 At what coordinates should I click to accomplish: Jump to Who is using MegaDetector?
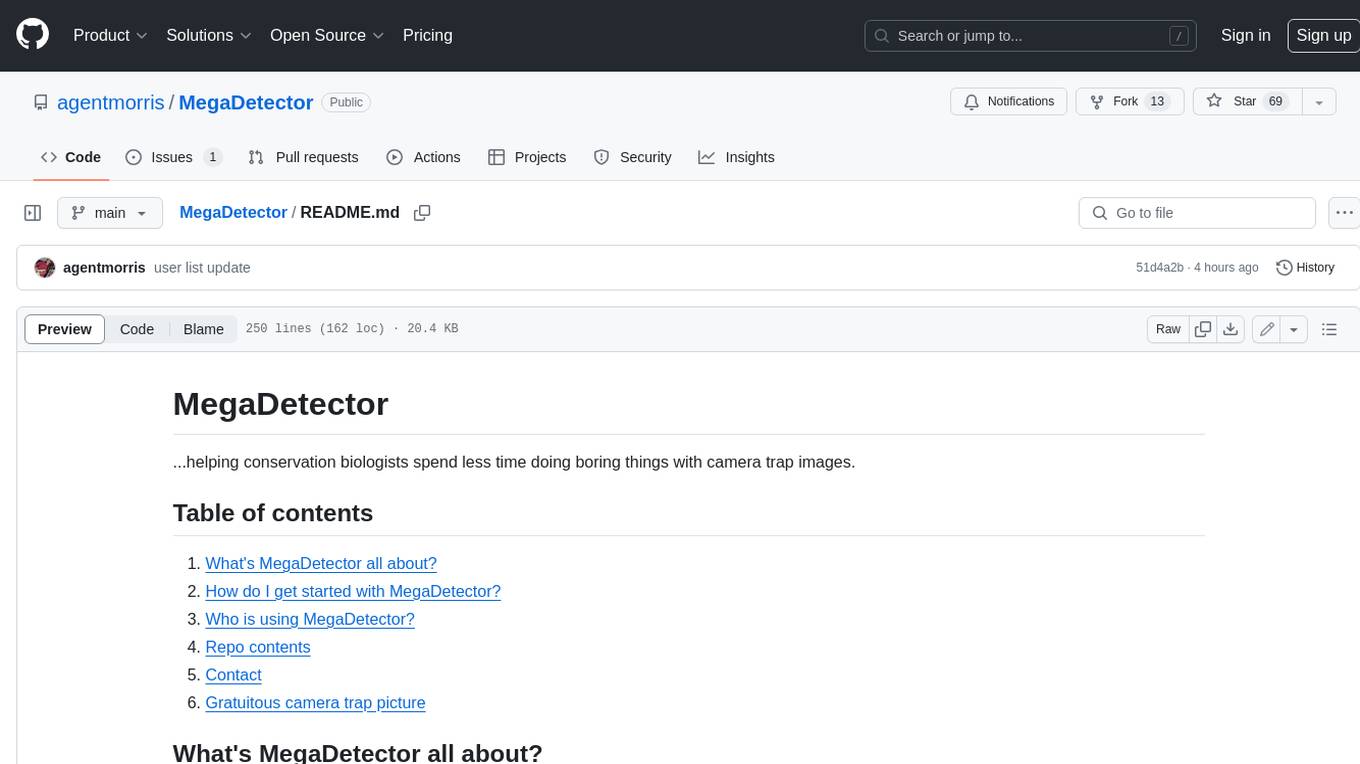310,619
